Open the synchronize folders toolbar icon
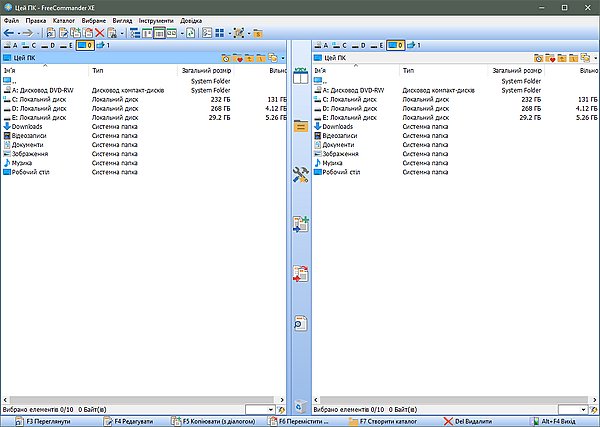The width and height of the screenshot is (600, 427). point(191,33)
